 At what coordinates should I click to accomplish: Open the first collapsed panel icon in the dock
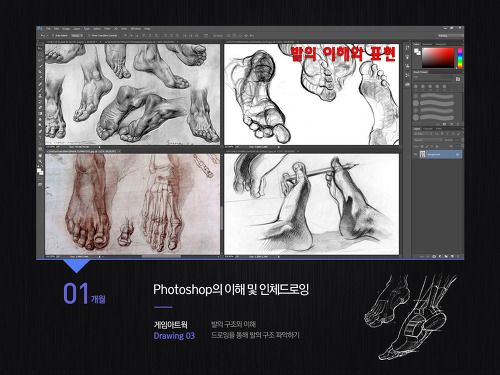coord(407,49)
